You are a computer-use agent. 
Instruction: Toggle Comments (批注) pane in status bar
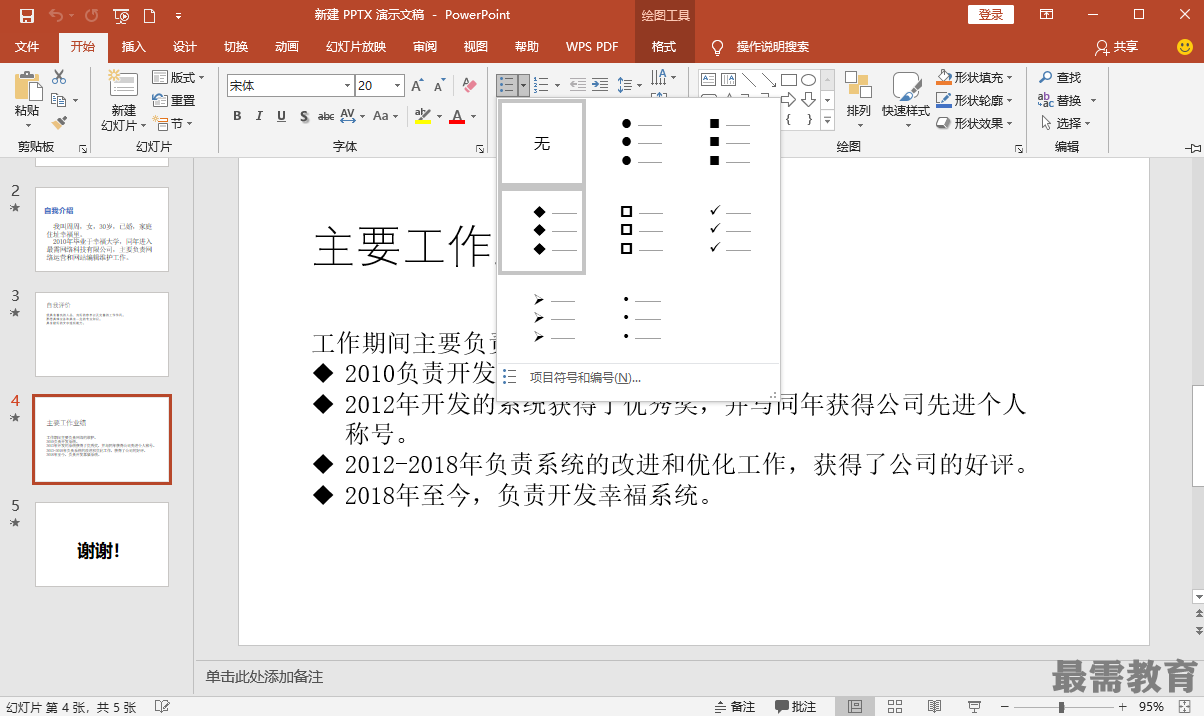click(796, 706)
